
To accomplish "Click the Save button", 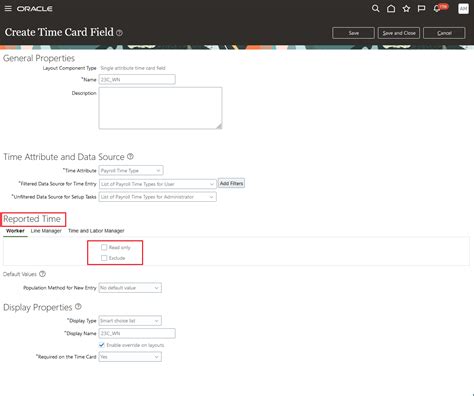I will pos(353,33).
